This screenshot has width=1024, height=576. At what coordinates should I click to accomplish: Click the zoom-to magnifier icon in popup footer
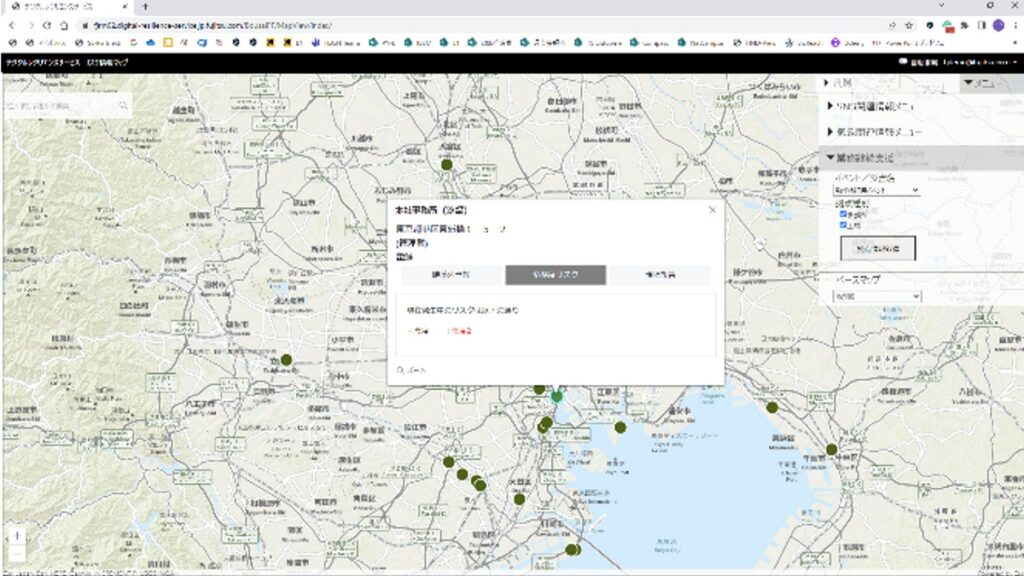pyautogui.click(x=401, y=370)
